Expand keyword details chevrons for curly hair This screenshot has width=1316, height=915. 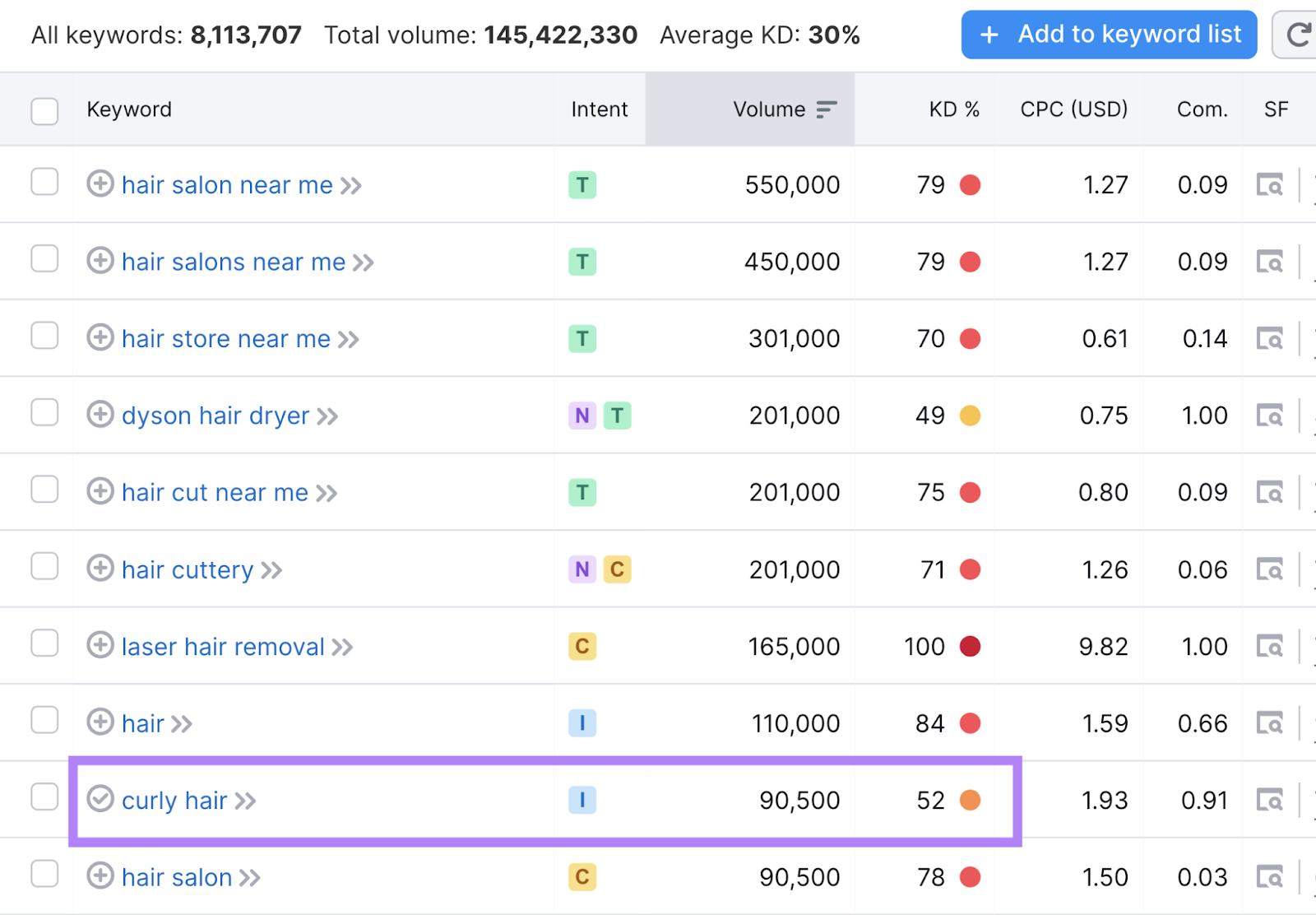coord(244,799)
